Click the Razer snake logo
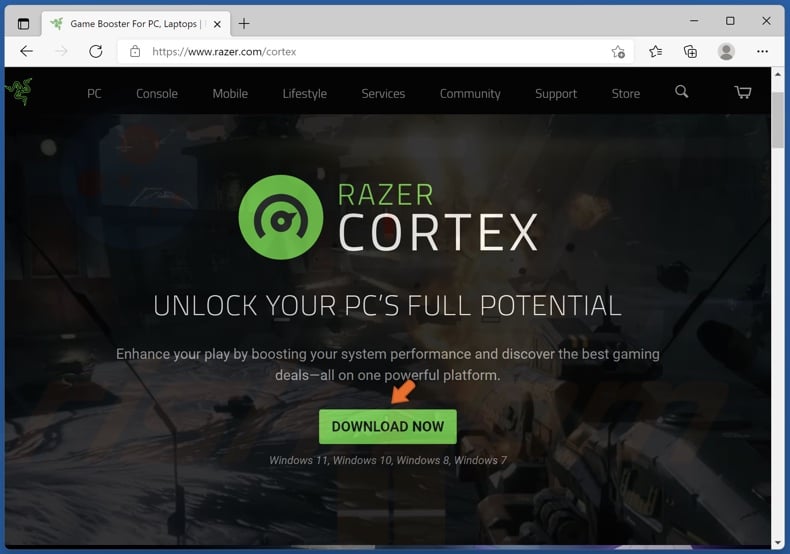The width and height of the screenshot is (790, 554). [x=19, y=91]
